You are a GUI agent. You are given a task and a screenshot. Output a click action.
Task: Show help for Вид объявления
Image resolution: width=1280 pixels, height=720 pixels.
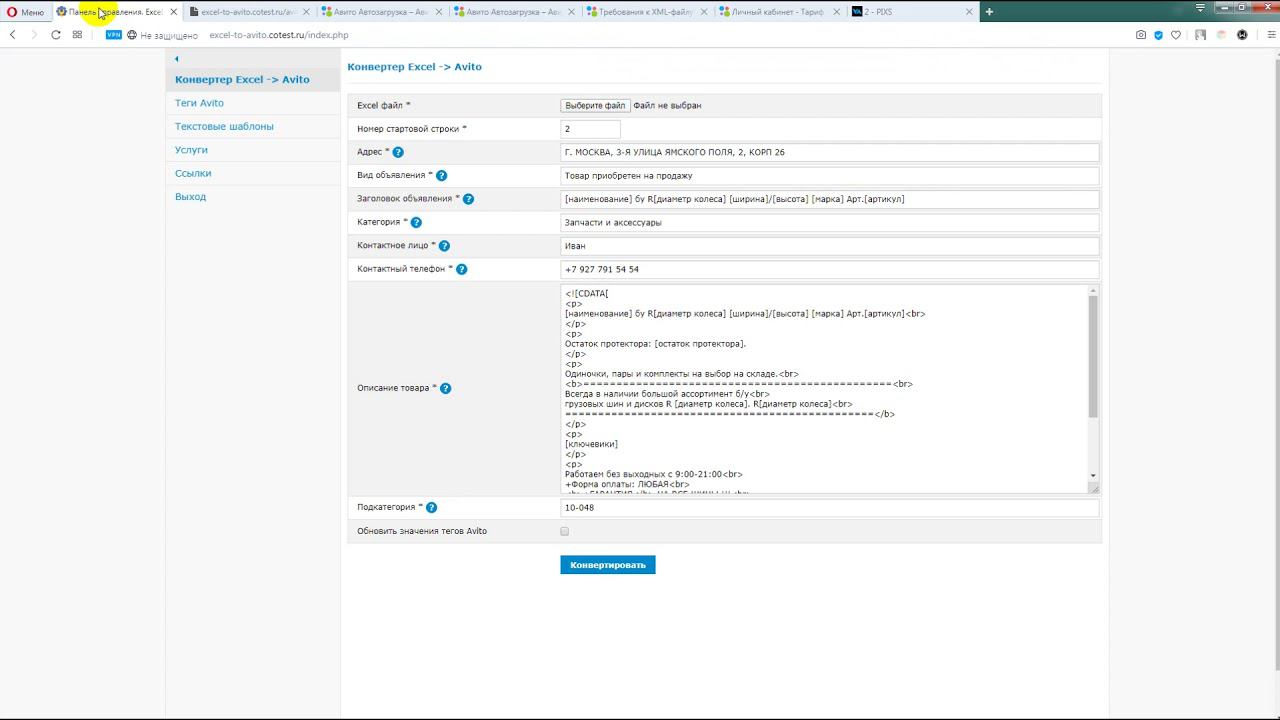tap(441, 176)
